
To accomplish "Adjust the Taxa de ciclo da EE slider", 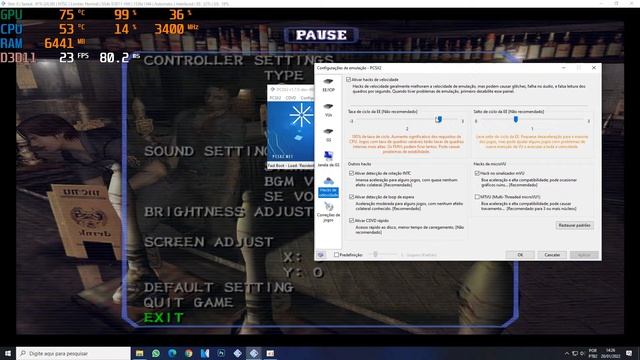I will (x=439, y=120).
